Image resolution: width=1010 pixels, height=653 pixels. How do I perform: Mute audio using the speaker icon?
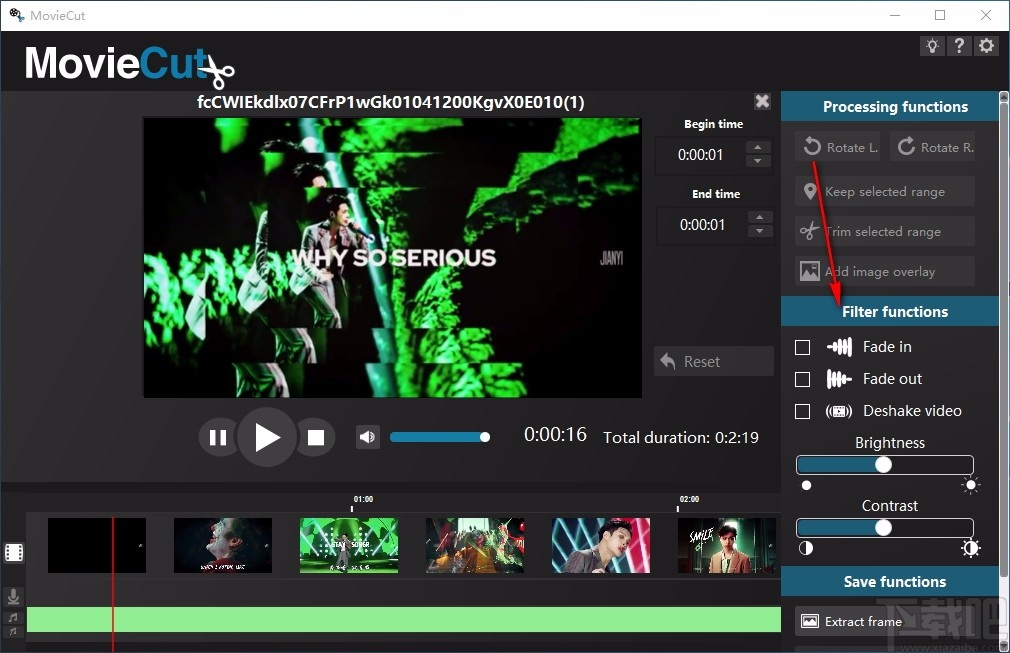[x=367, y=436]
